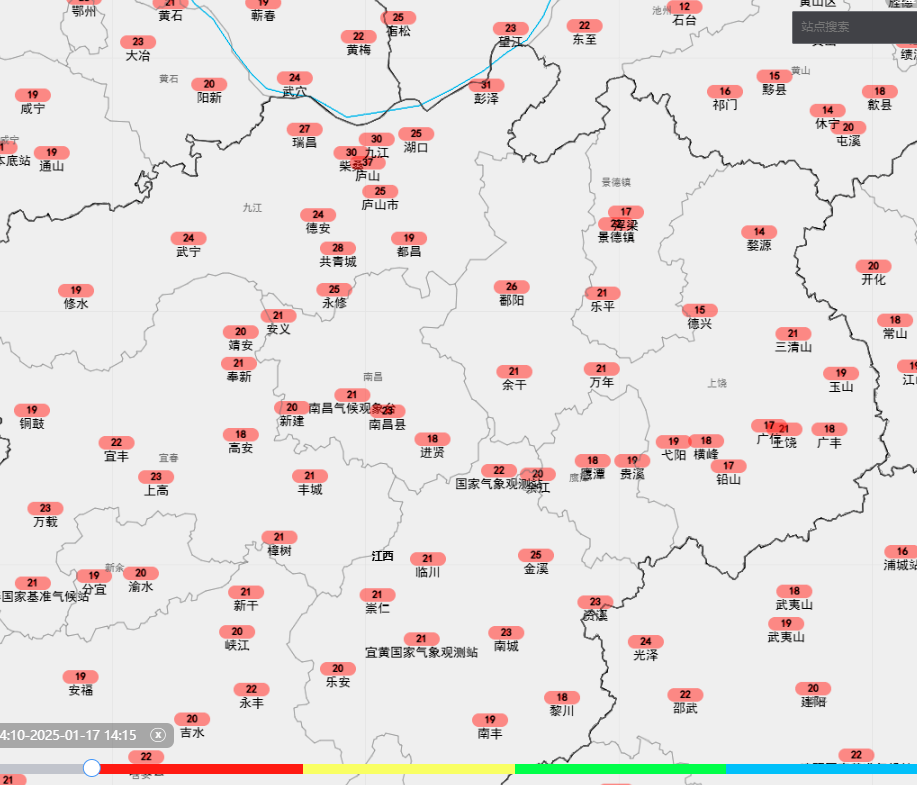Click the 婺源 station marker showing 14
The width and height of the screenshot is (917, 785).
pos(759,232)
